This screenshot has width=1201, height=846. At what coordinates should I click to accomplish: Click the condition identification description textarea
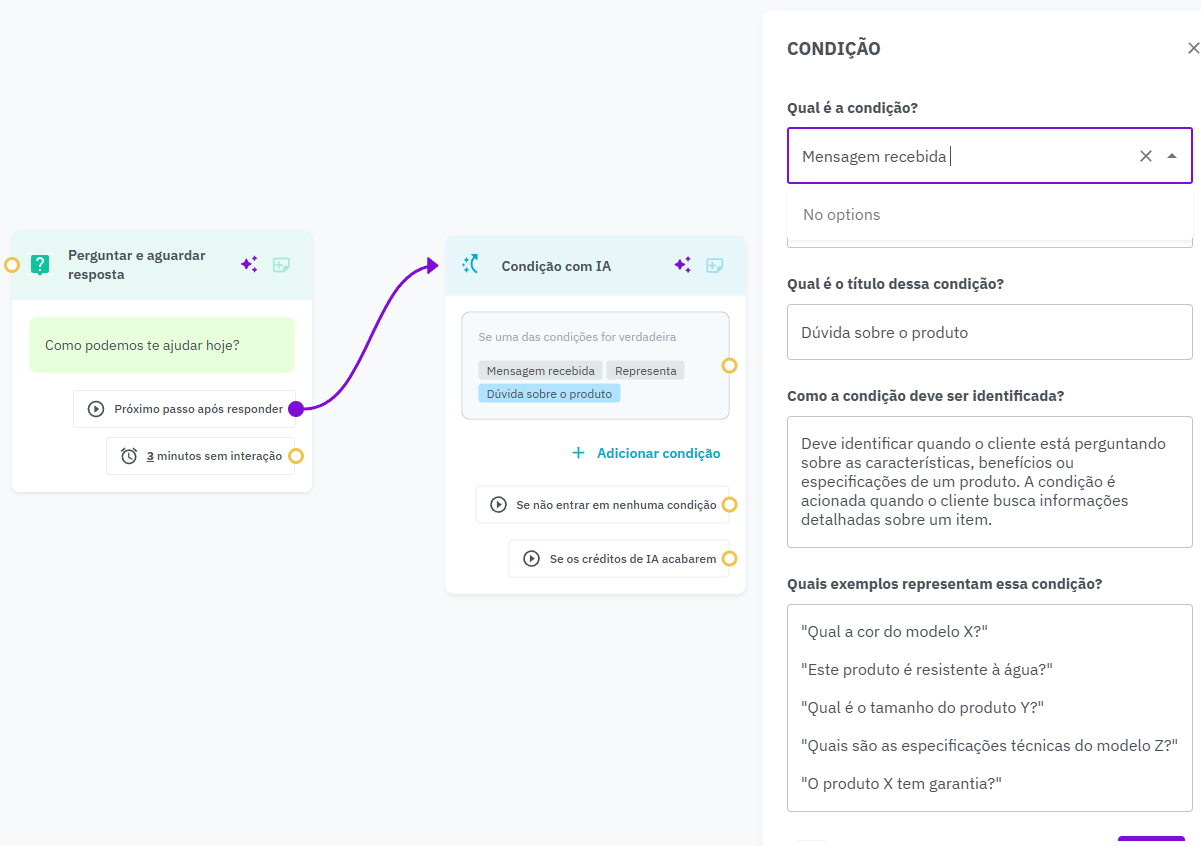click(989, 481)
